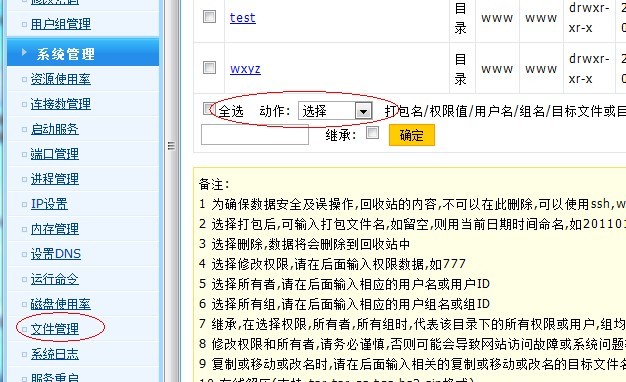Open the wxyz directory link
This screenshot has width=626, height=382.
tap(245, 69)
